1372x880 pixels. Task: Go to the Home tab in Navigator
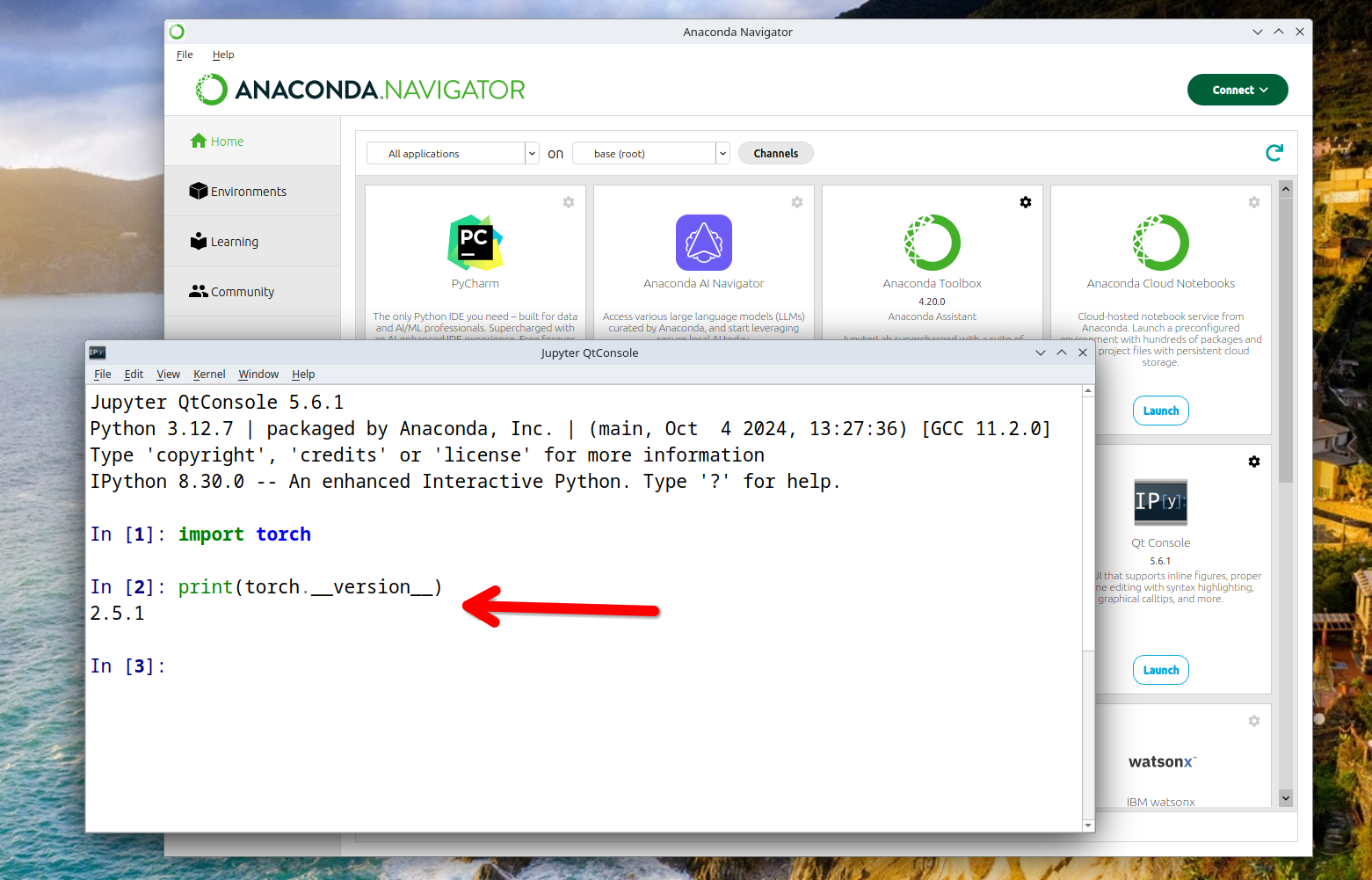252,141
